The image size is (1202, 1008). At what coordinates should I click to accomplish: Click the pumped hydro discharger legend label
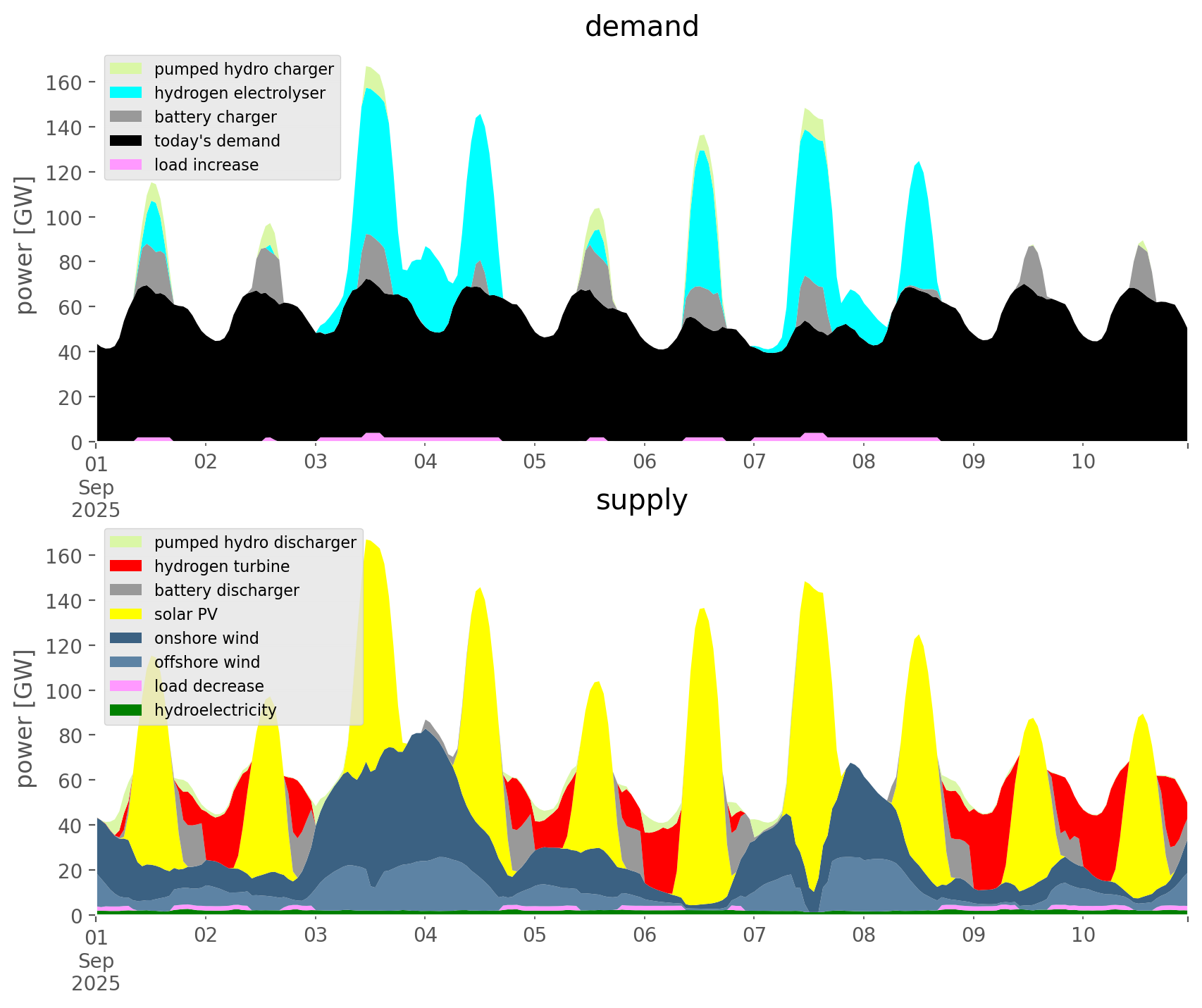click(x=255, y=542)
